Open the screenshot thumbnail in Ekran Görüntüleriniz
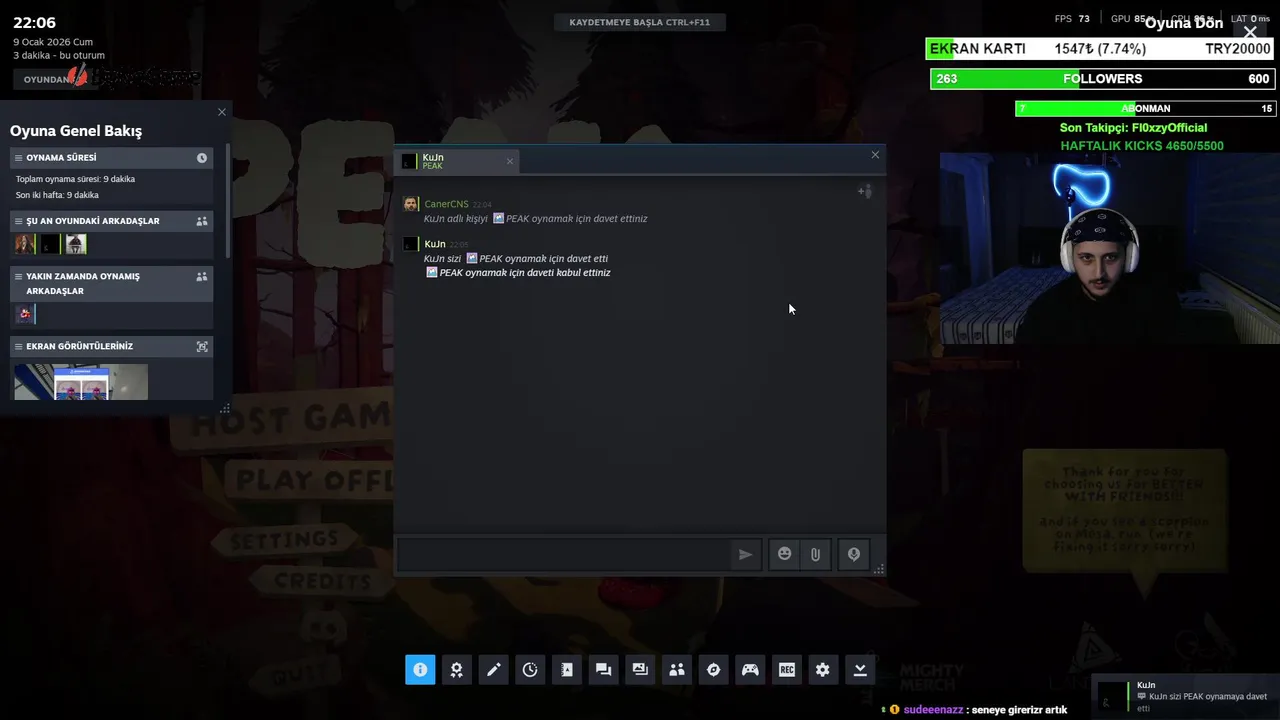 coord(81,382)
